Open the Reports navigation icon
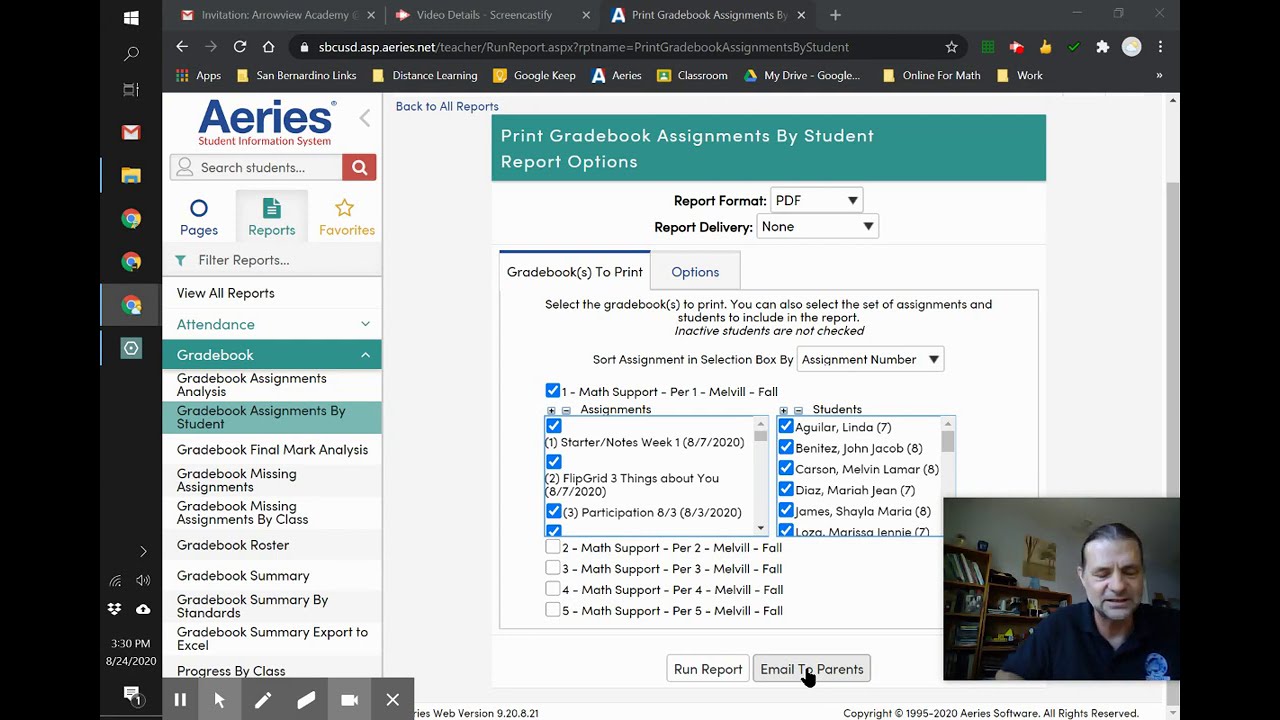This screenshot has width=1280, height=720. [x=272, y=217]
